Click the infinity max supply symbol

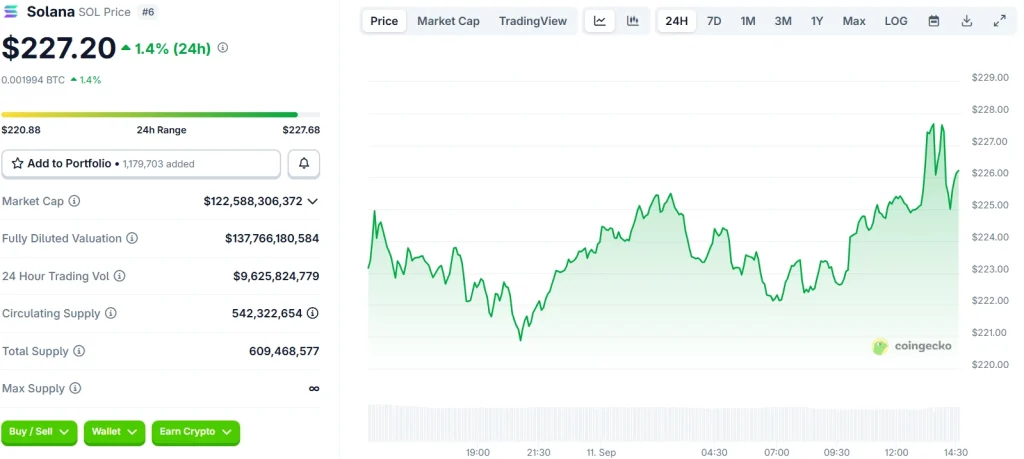pyautogui.click(x=314, y=388)
